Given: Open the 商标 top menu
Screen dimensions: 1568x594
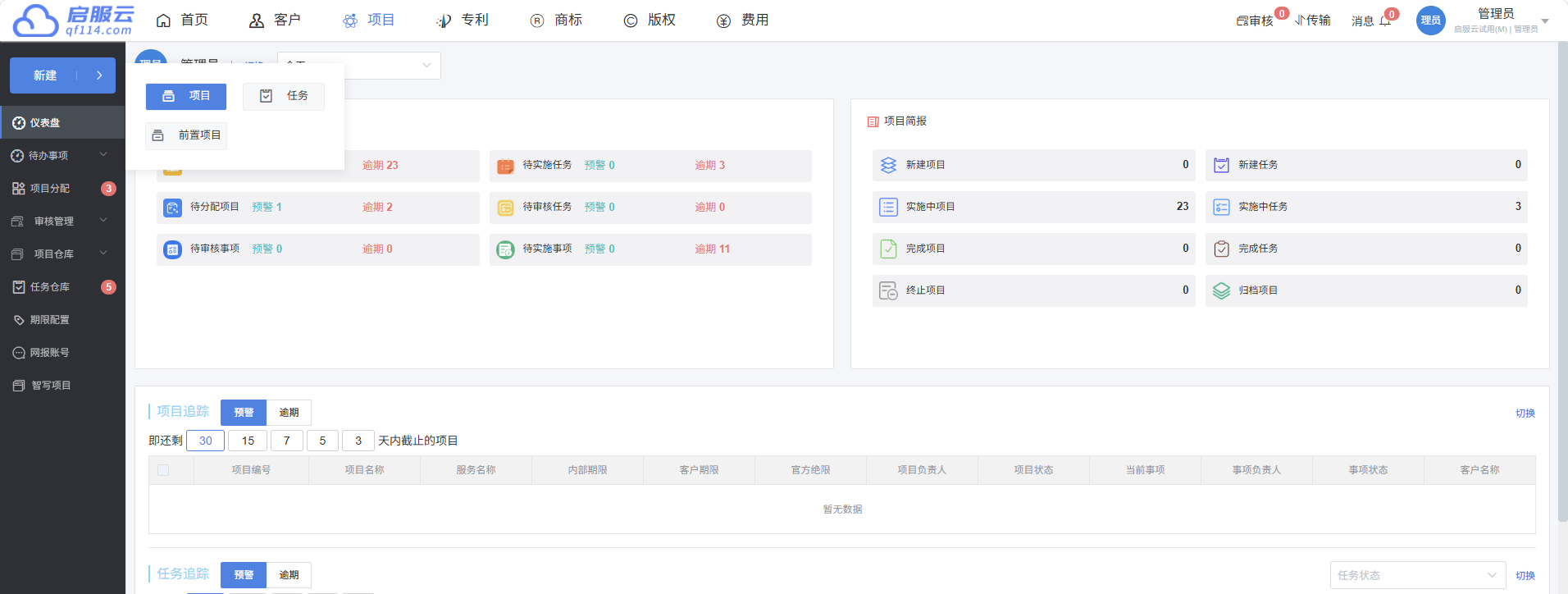Looking at the screenshot, I should (556, 20).
